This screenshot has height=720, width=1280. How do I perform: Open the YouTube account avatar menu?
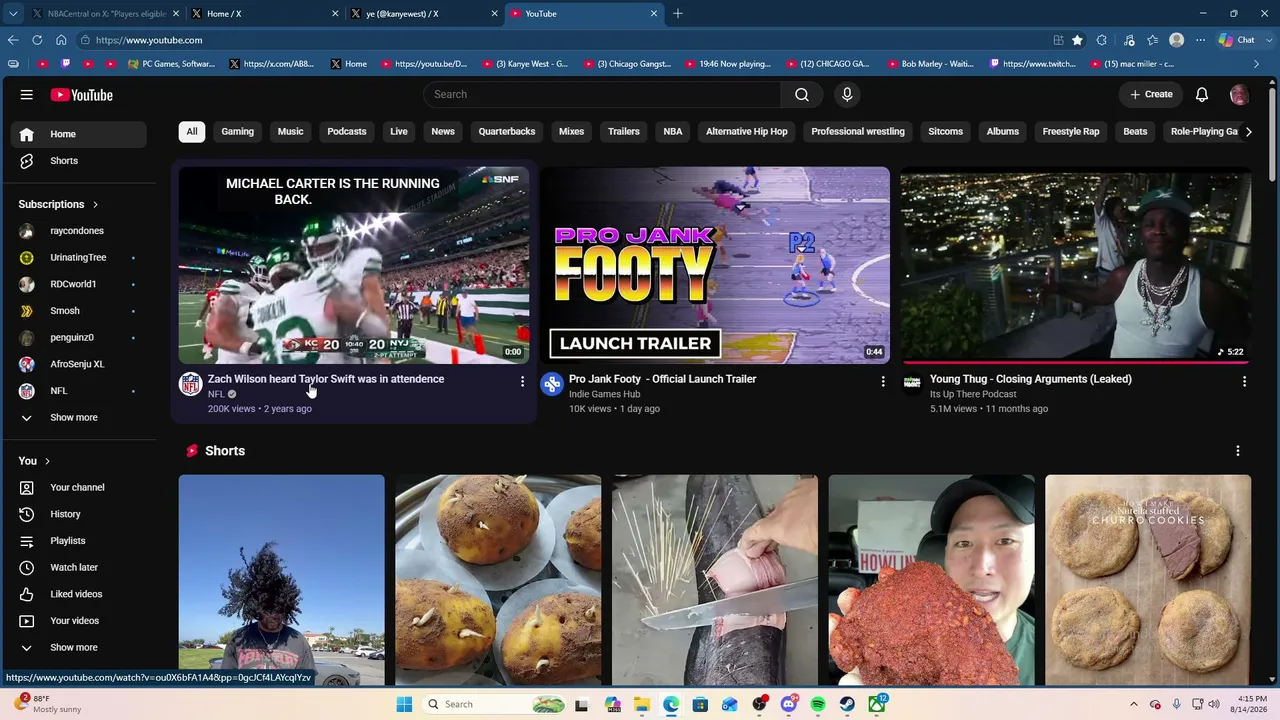tap(1239, 94)
